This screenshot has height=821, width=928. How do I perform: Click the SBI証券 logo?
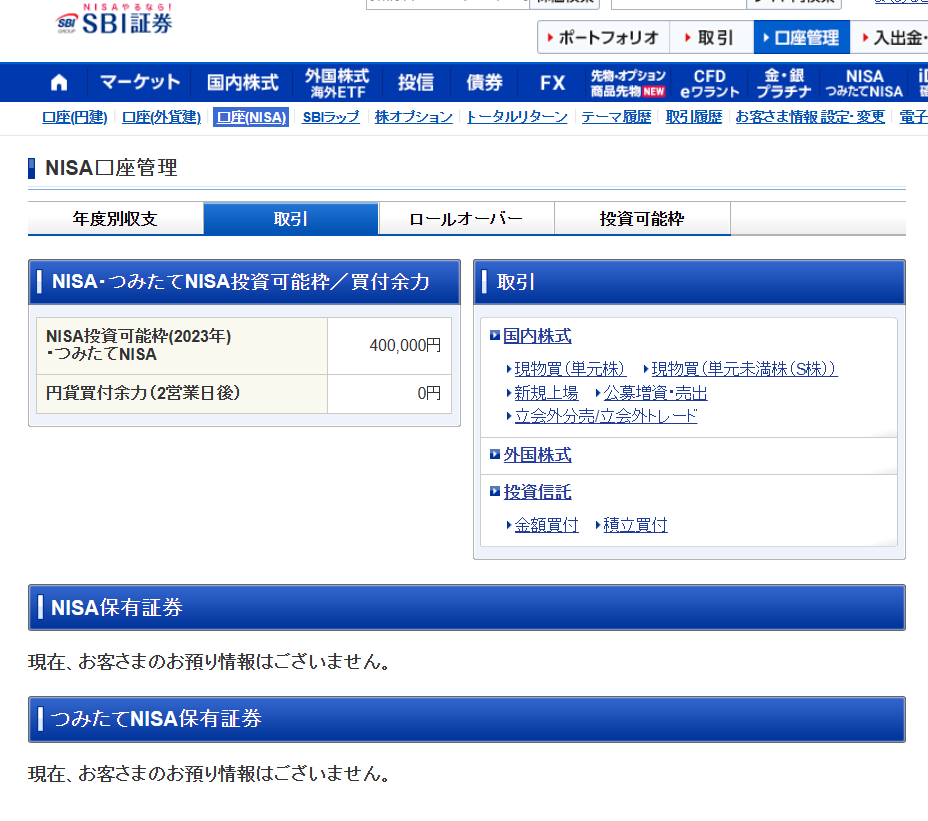click(114, 19)
